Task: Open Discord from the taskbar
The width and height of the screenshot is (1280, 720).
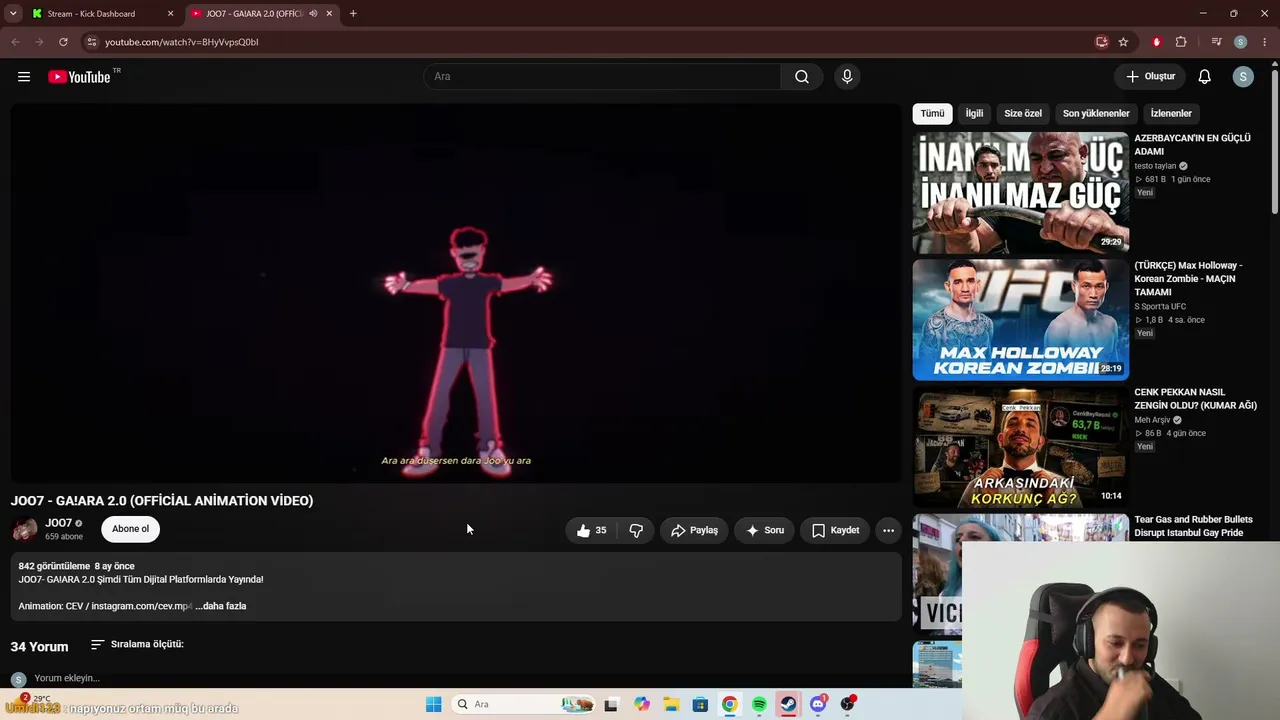Action: pyautogui.click(x=818, y=704)
